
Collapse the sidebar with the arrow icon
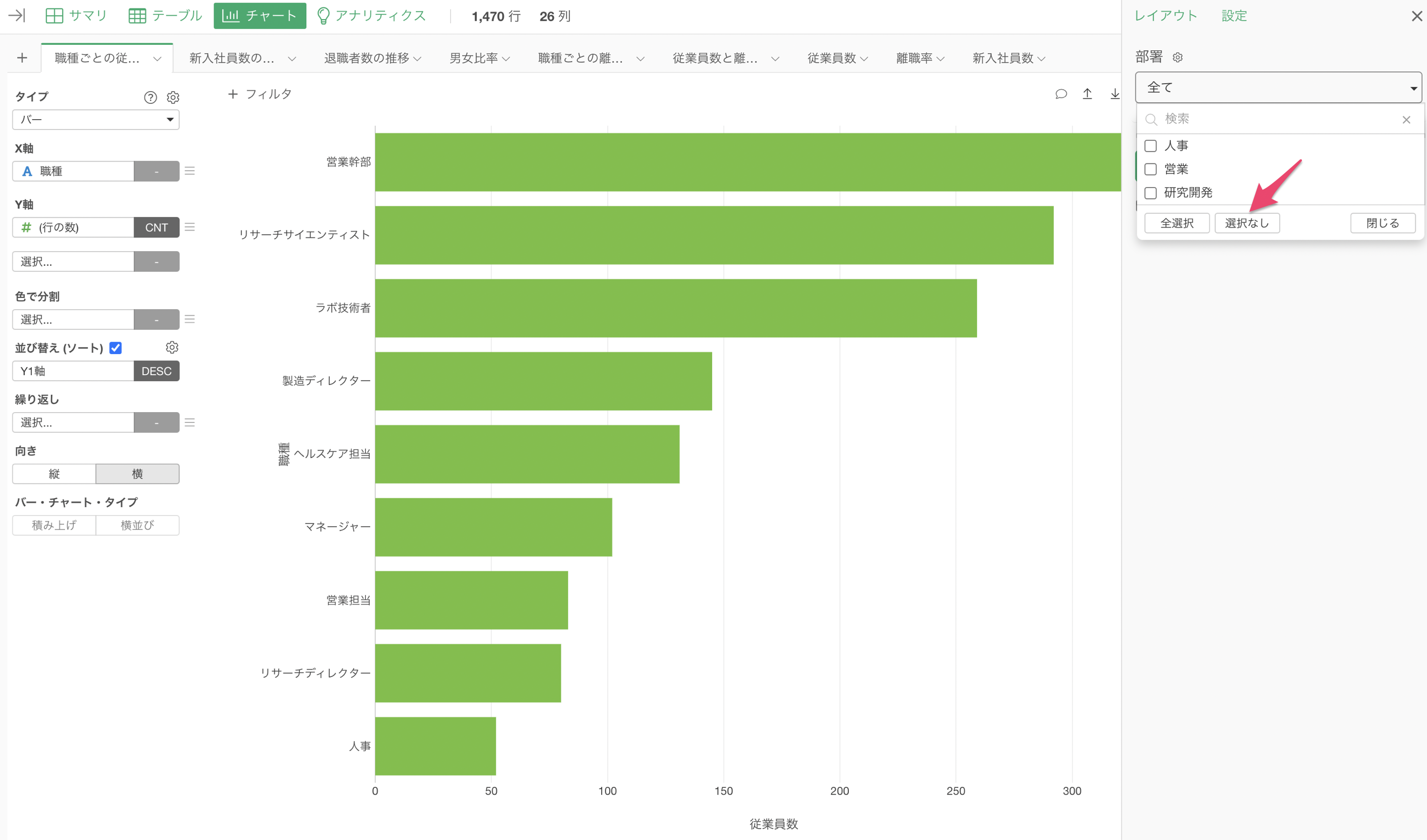pyautogui.click(x=17, y=15)
